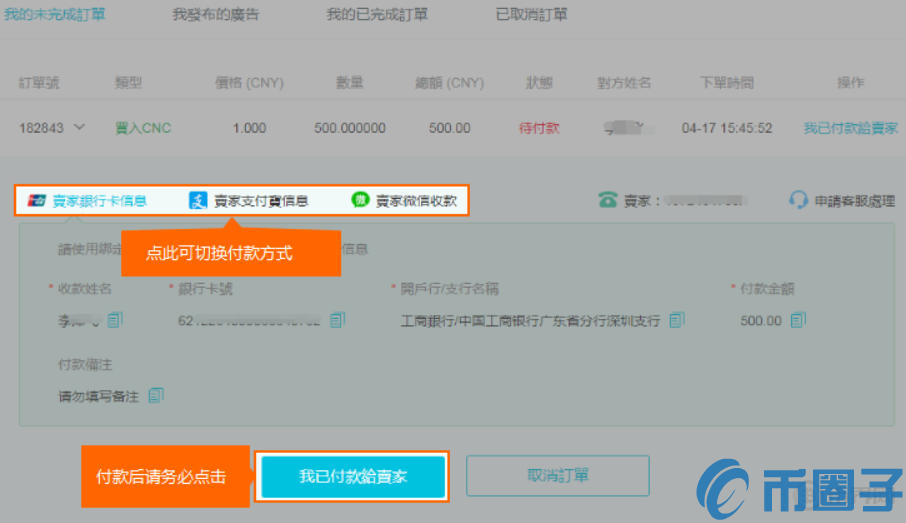906x523 pixels.
Task: Click the customer service headset icon
Action: (798, 200)
